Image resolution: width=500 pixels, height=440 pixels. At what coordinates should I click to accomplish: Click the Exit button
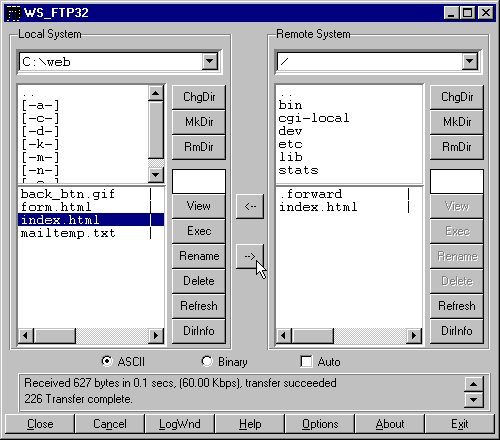tap(460, 424)
